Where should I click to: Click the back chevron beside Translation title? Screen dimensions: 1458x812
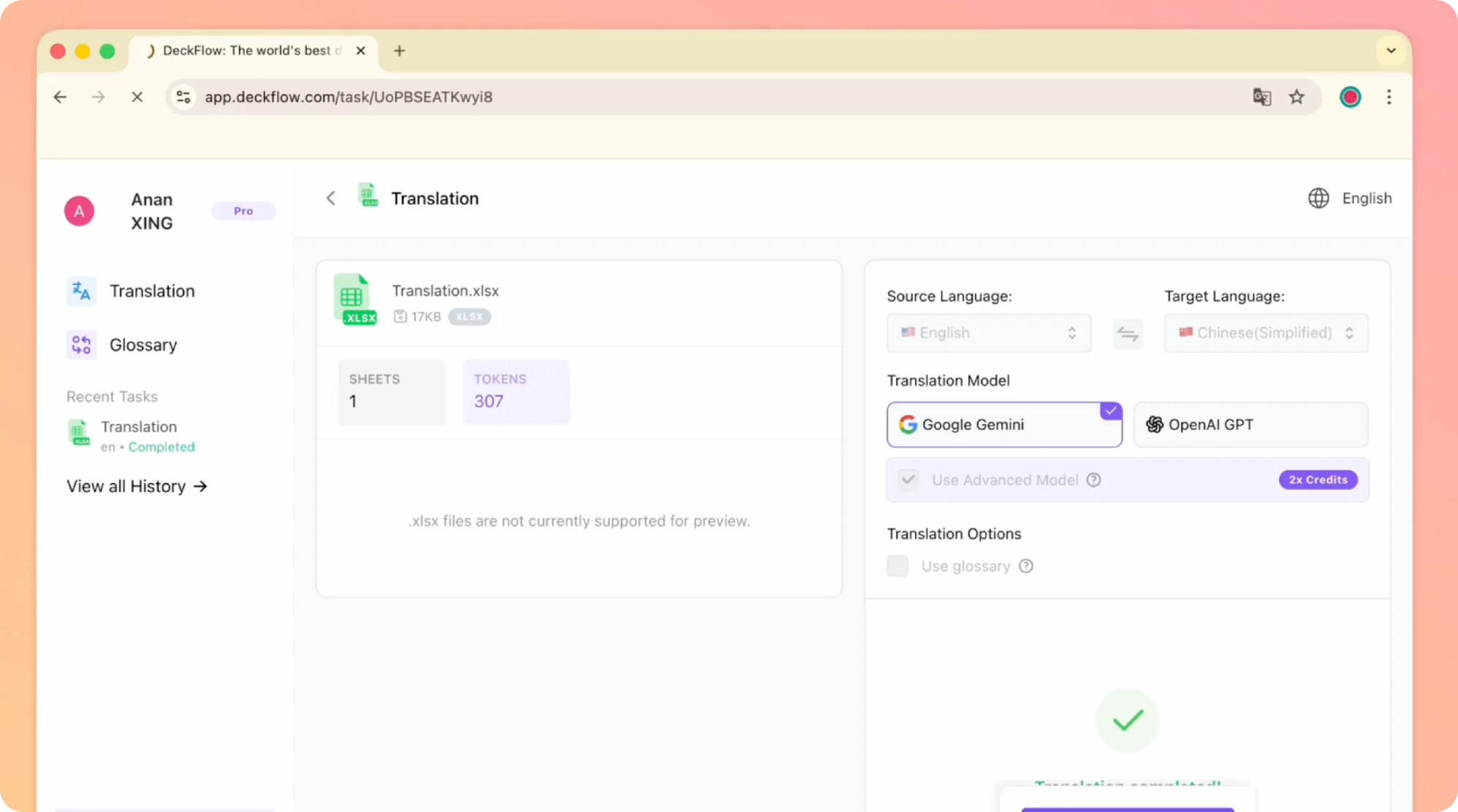(331, 198)
